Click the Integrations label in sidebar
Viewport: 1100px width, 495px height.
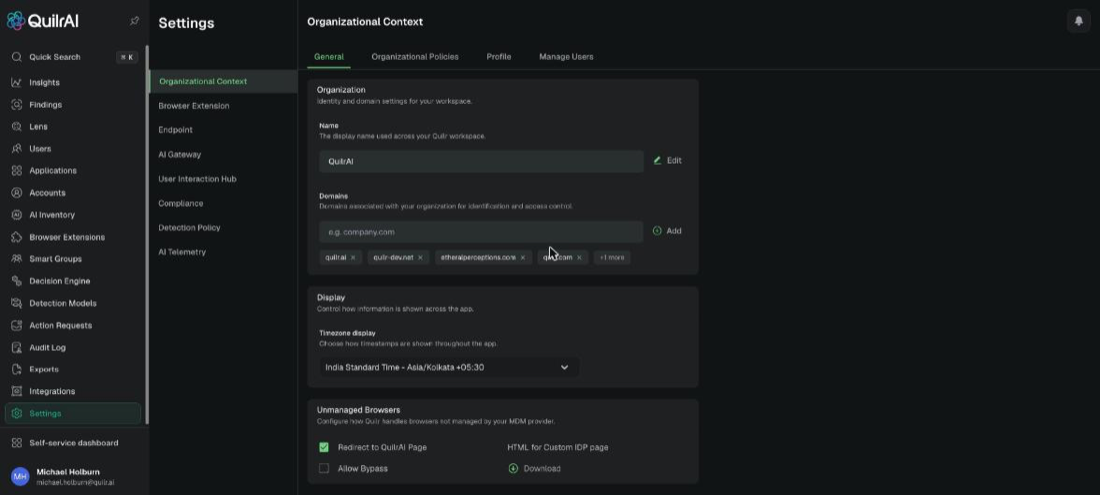coord(52,391)
